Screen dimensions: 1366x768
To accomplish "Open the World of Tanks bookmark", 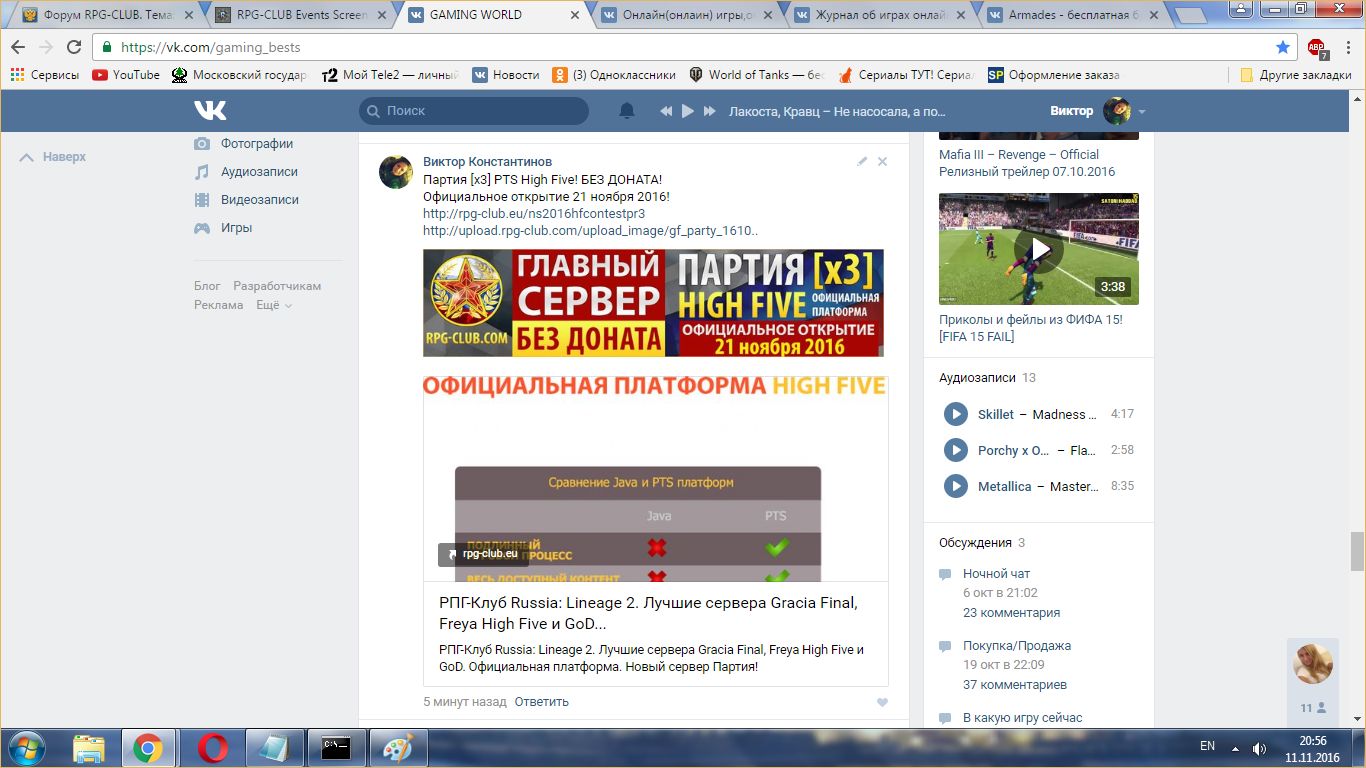I will 756,75.
